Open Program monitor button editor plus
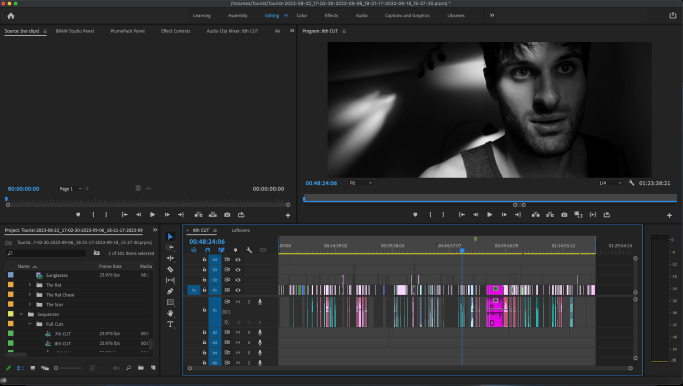 (669, 215)
